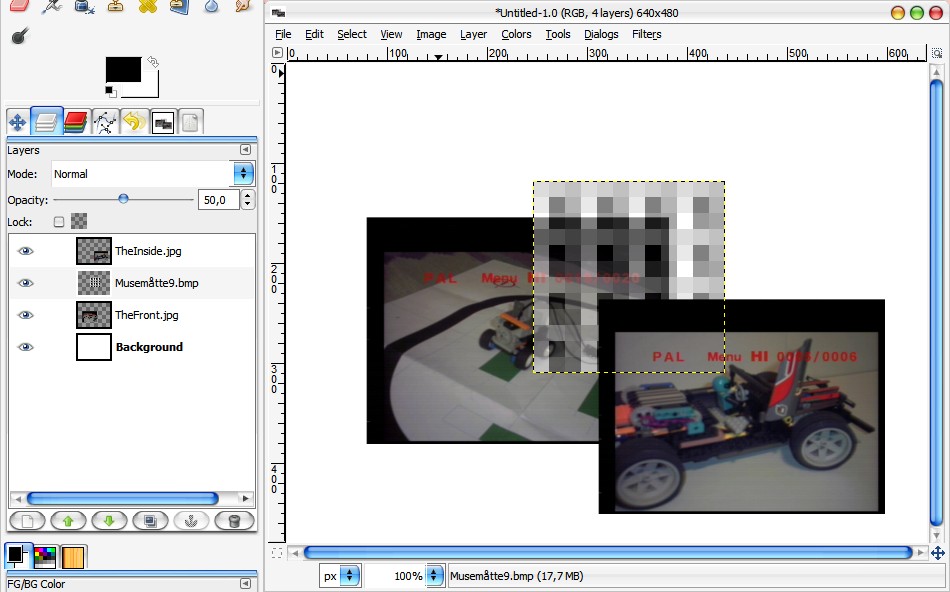Anchor the floating layer
The width and height of the screenshot is (950, 592).
click(x=191, y=520)
